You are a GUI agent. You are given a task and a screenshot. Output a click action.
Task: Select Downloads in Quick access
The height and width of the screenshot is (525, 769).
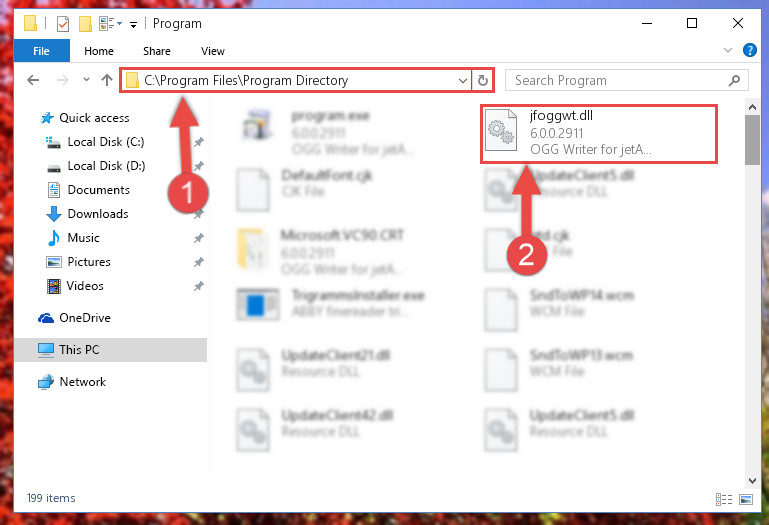[x=98, y=214]
